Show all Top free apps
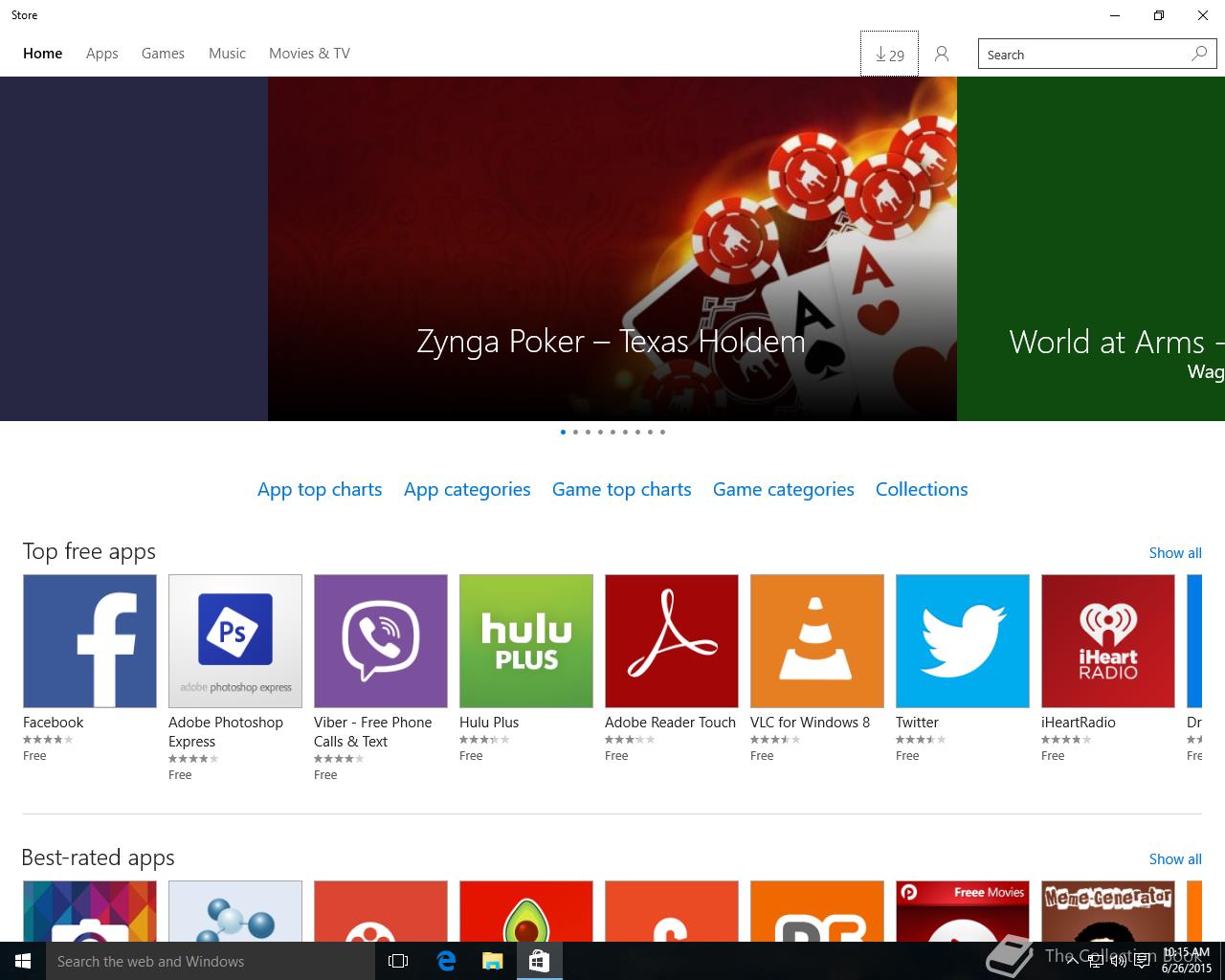1225x980 pixels. click(x=1175, y=553)
